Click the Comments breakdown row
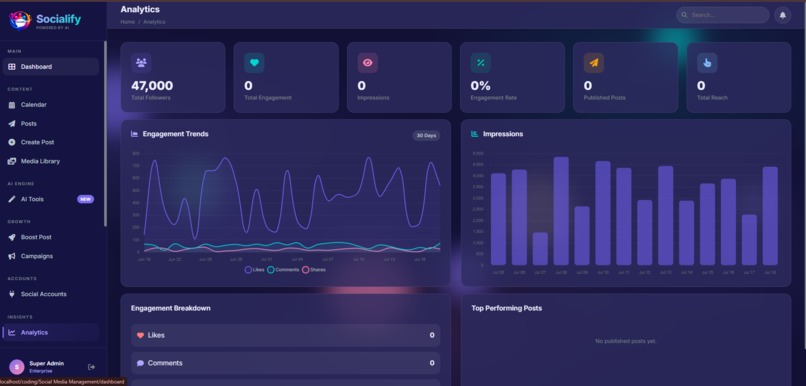The image size is (806, 386). [285, 363]
